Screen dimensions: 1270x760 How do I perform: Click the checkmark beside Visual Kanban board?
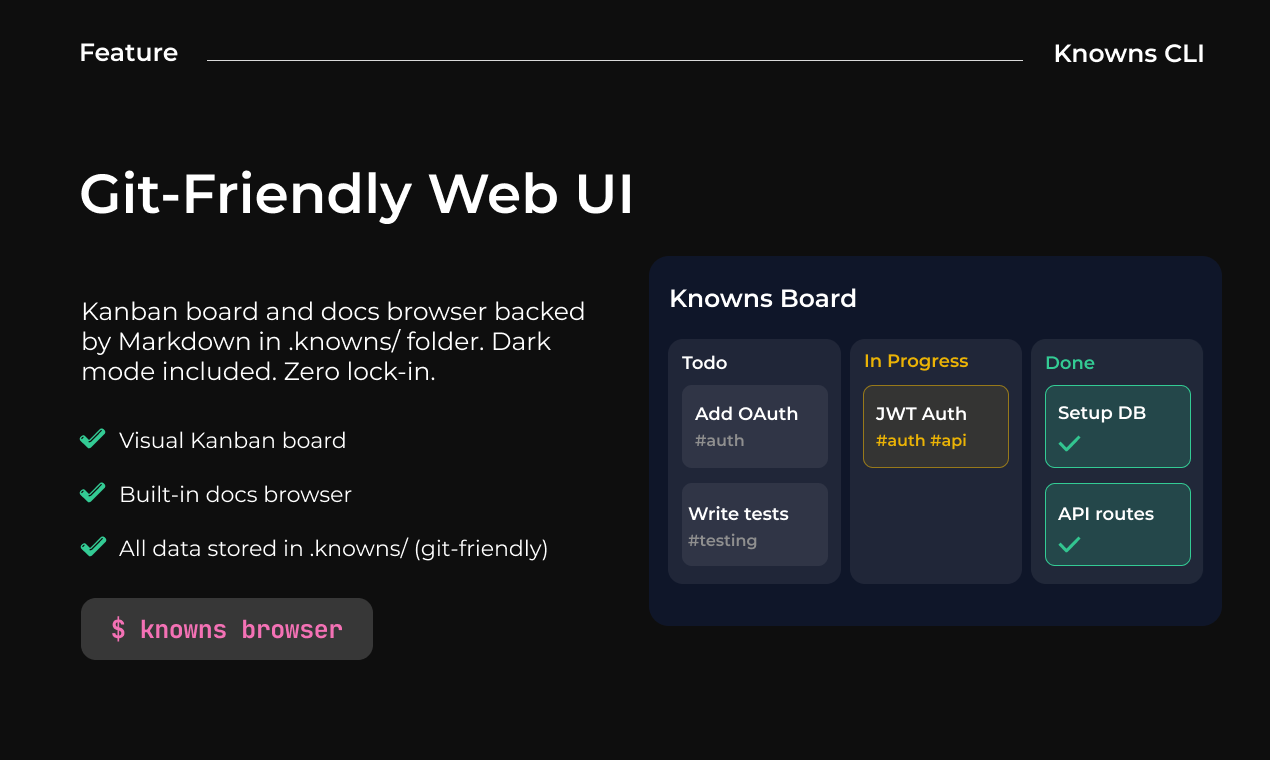(x=93, y=439)
